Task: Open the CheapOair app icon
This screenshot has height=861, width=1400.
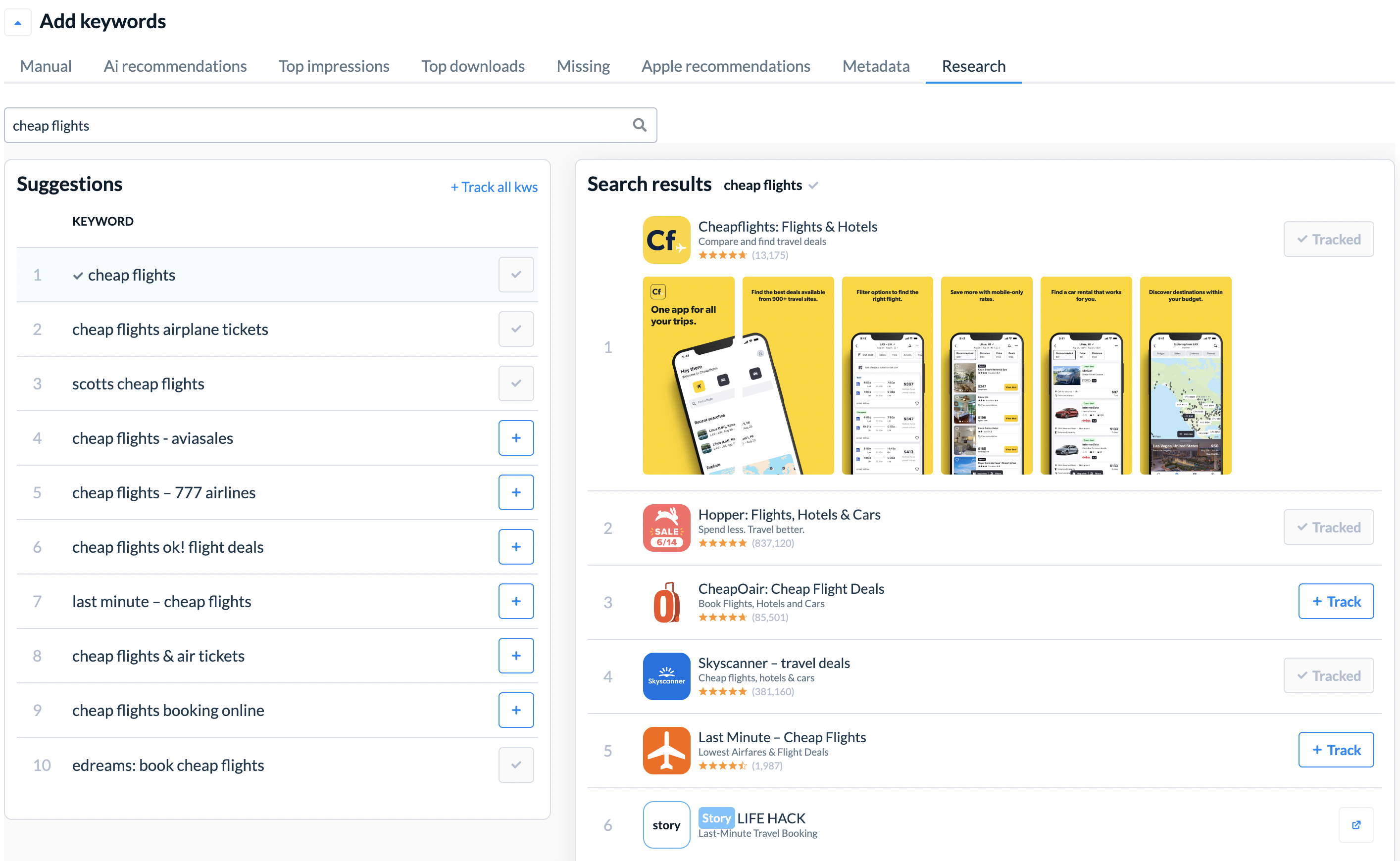Action: click(x=666, y=602)
